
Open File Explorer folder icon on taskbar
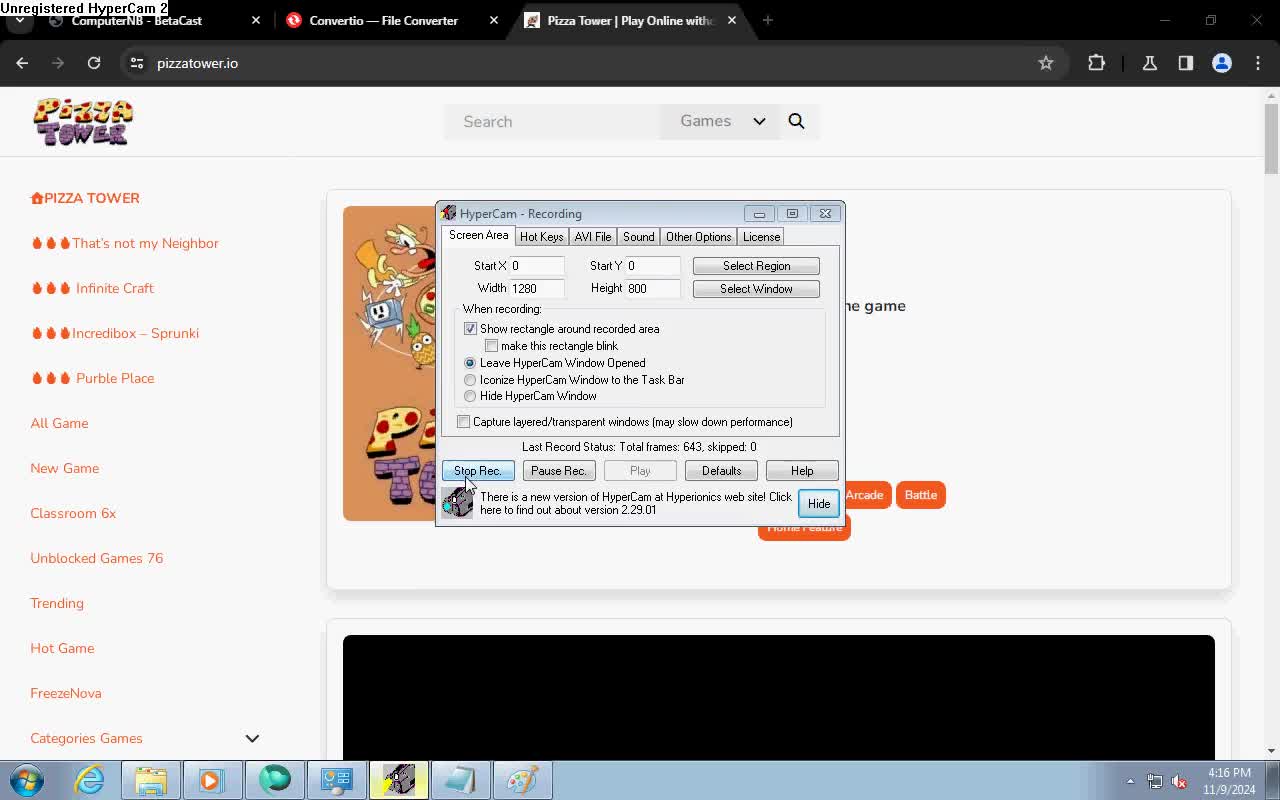click(151, 779)
